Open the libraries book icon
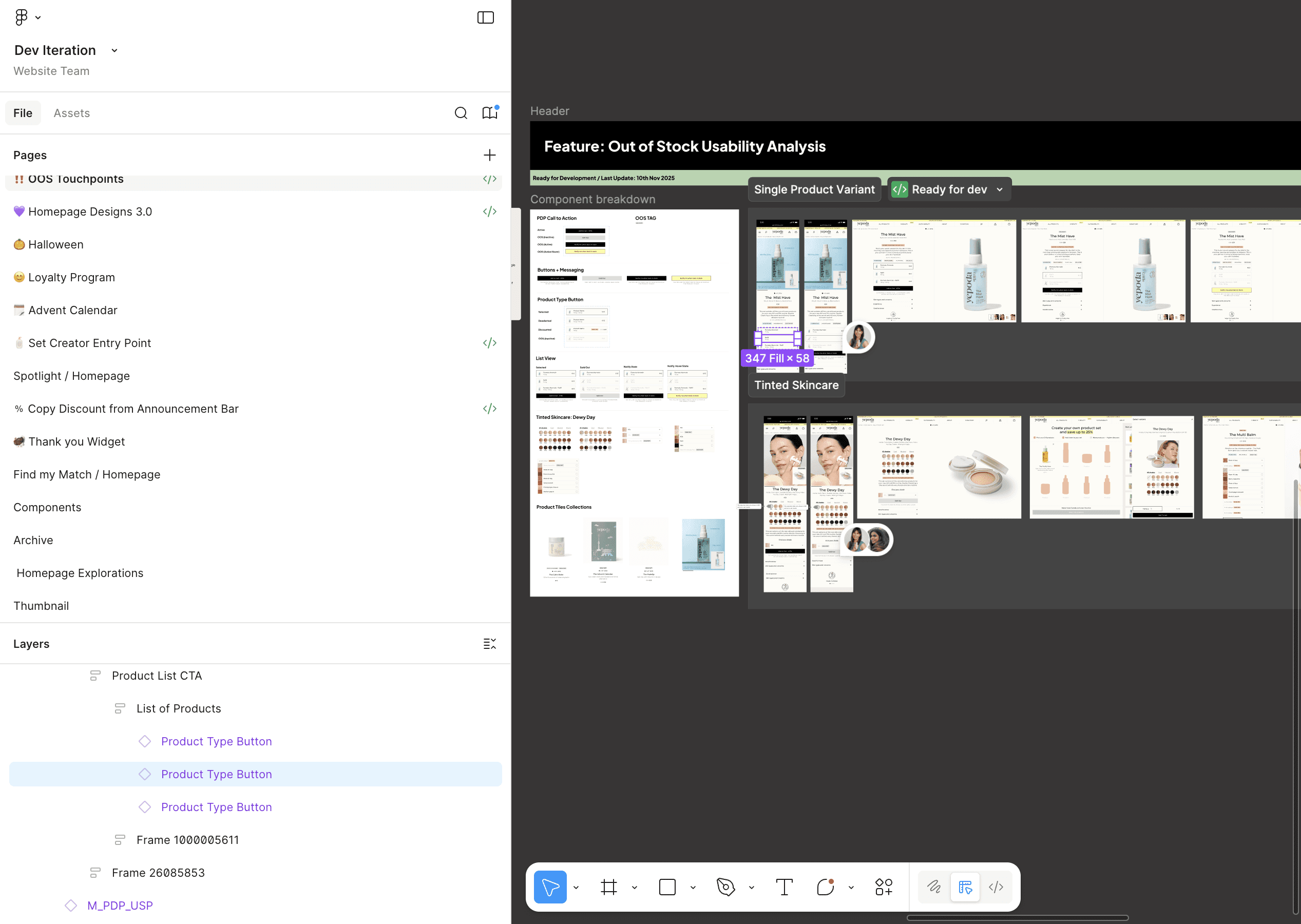Screen dimensions: 1301x924 (x=489, y=112)
